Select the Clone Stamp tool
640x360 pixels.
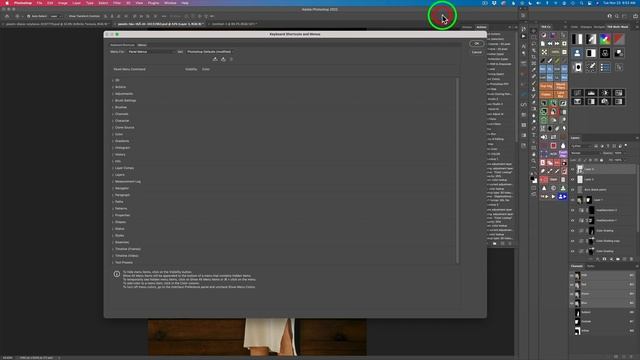[x=533, y=89]
